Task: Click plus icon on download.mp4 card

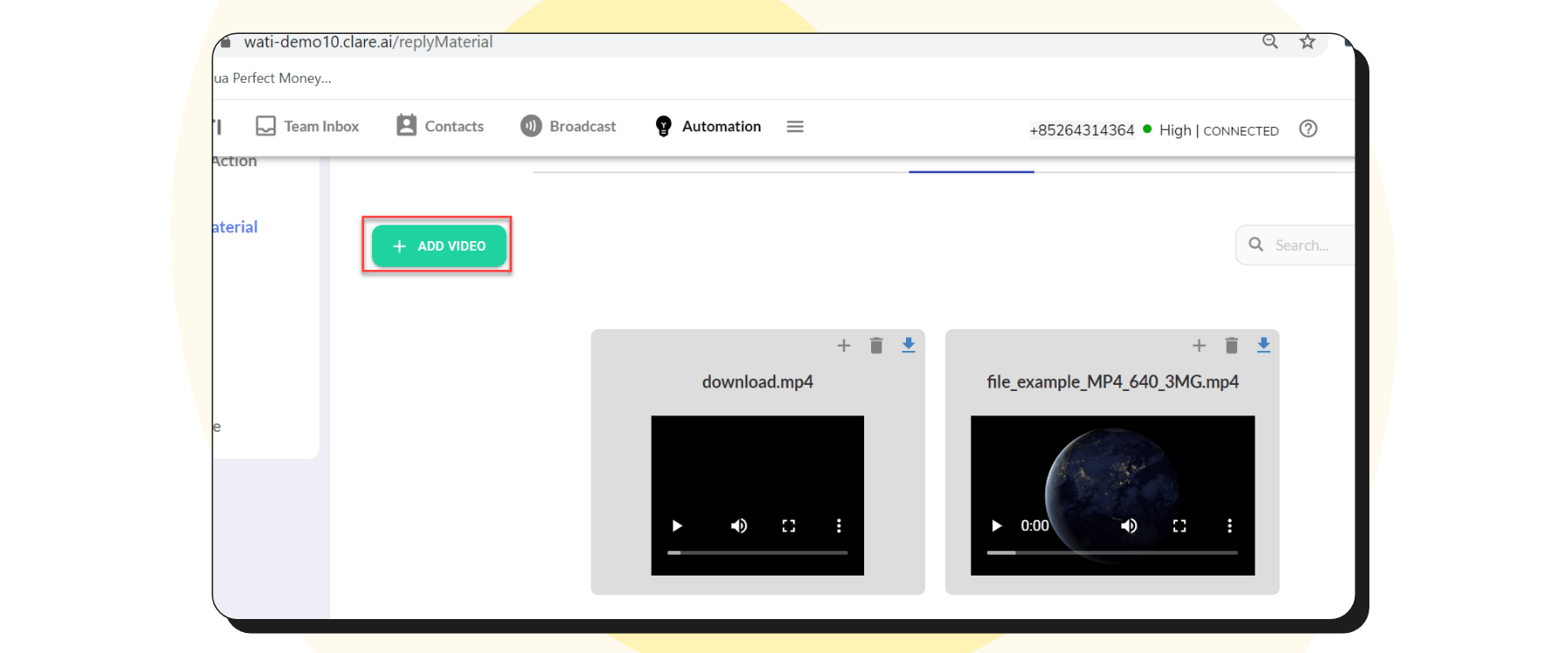Action: pyautogui.click(x=843, y=346)
